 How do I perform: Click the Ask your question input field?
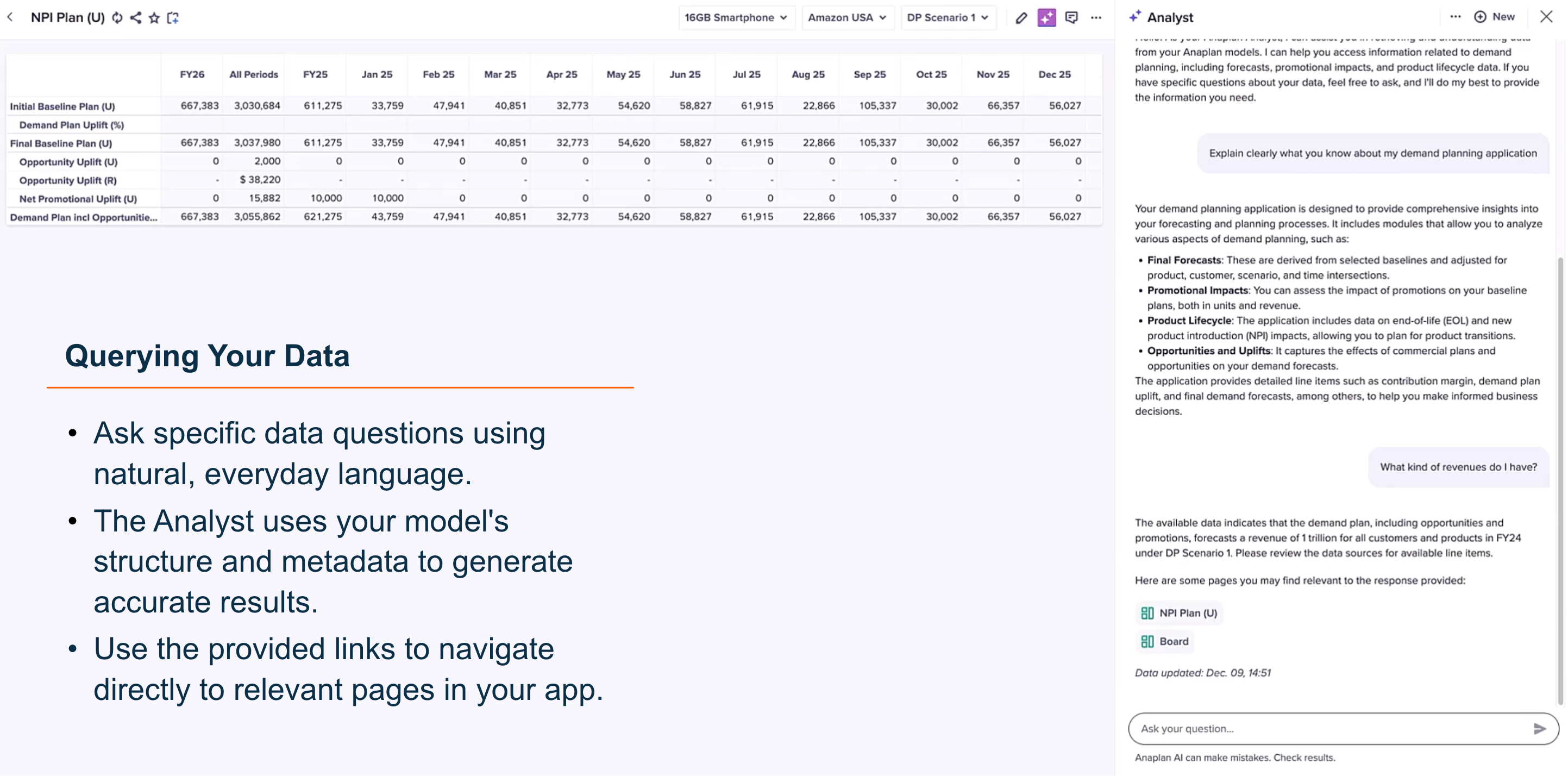pos(1327,729)
